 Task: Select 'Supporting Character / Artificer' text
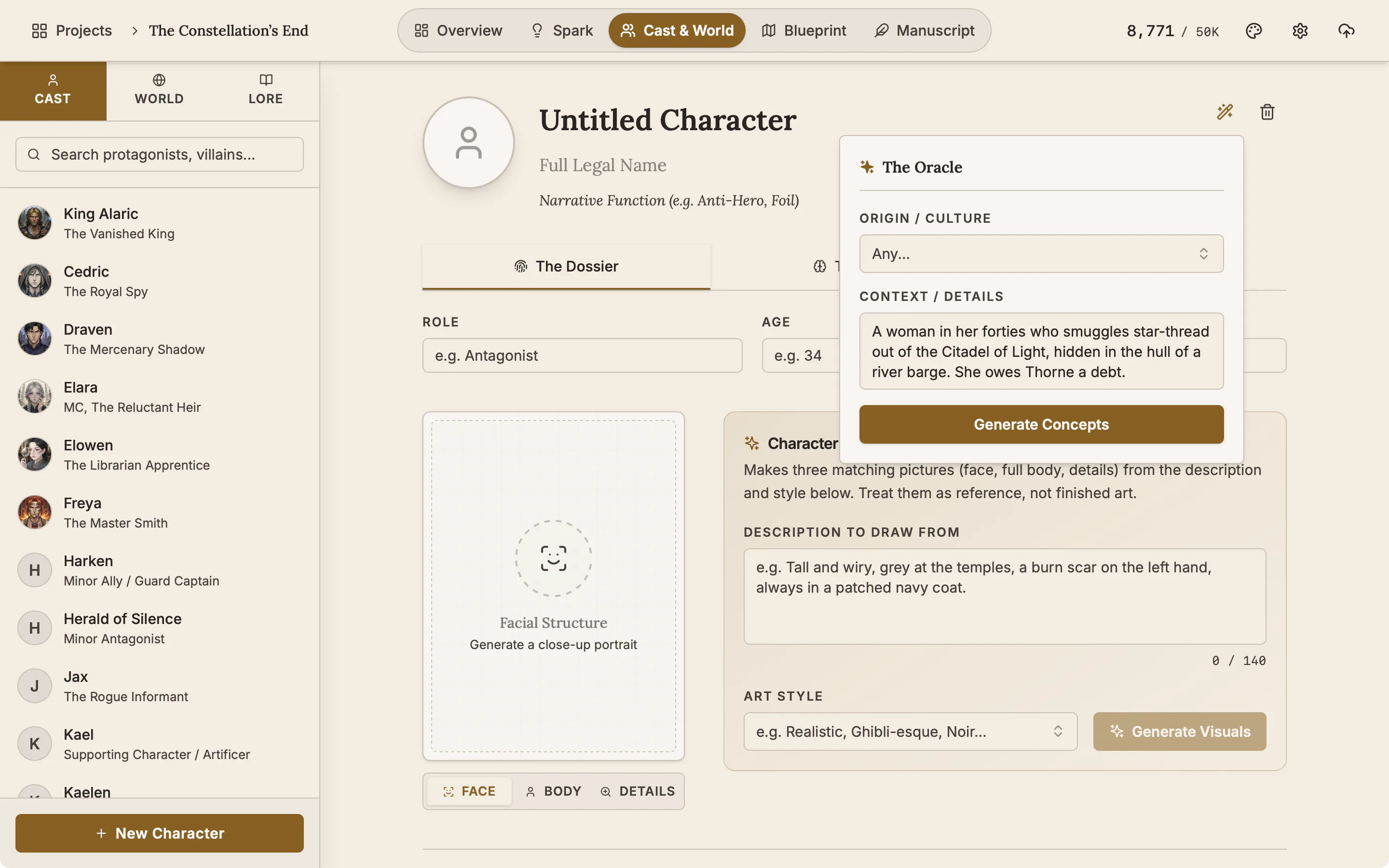coord(157,754)
